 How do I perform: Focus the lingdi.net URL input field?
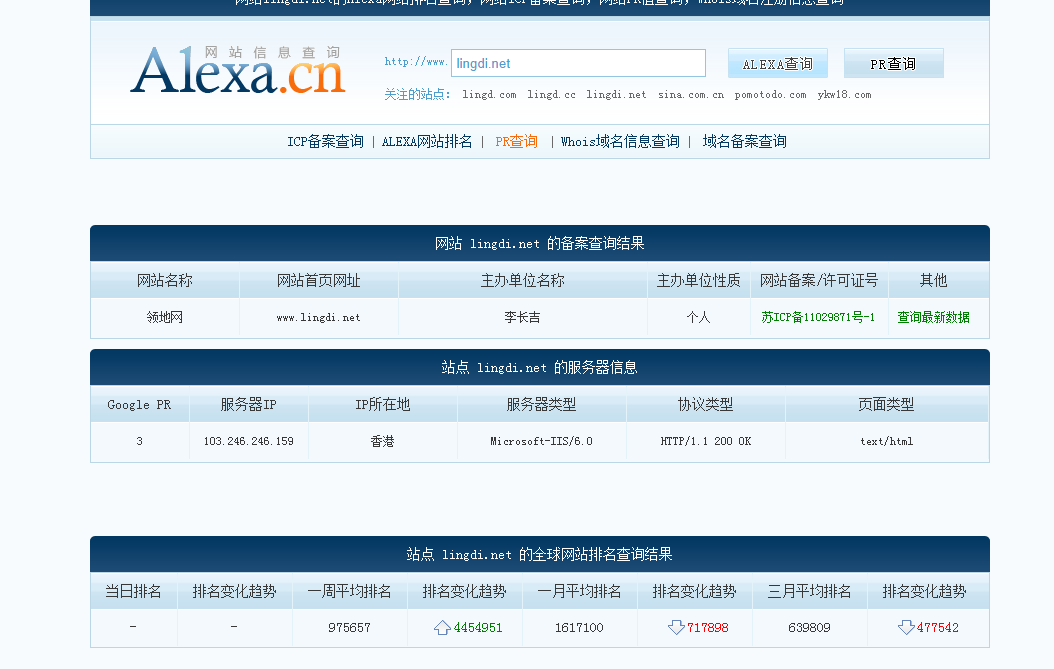578,63
